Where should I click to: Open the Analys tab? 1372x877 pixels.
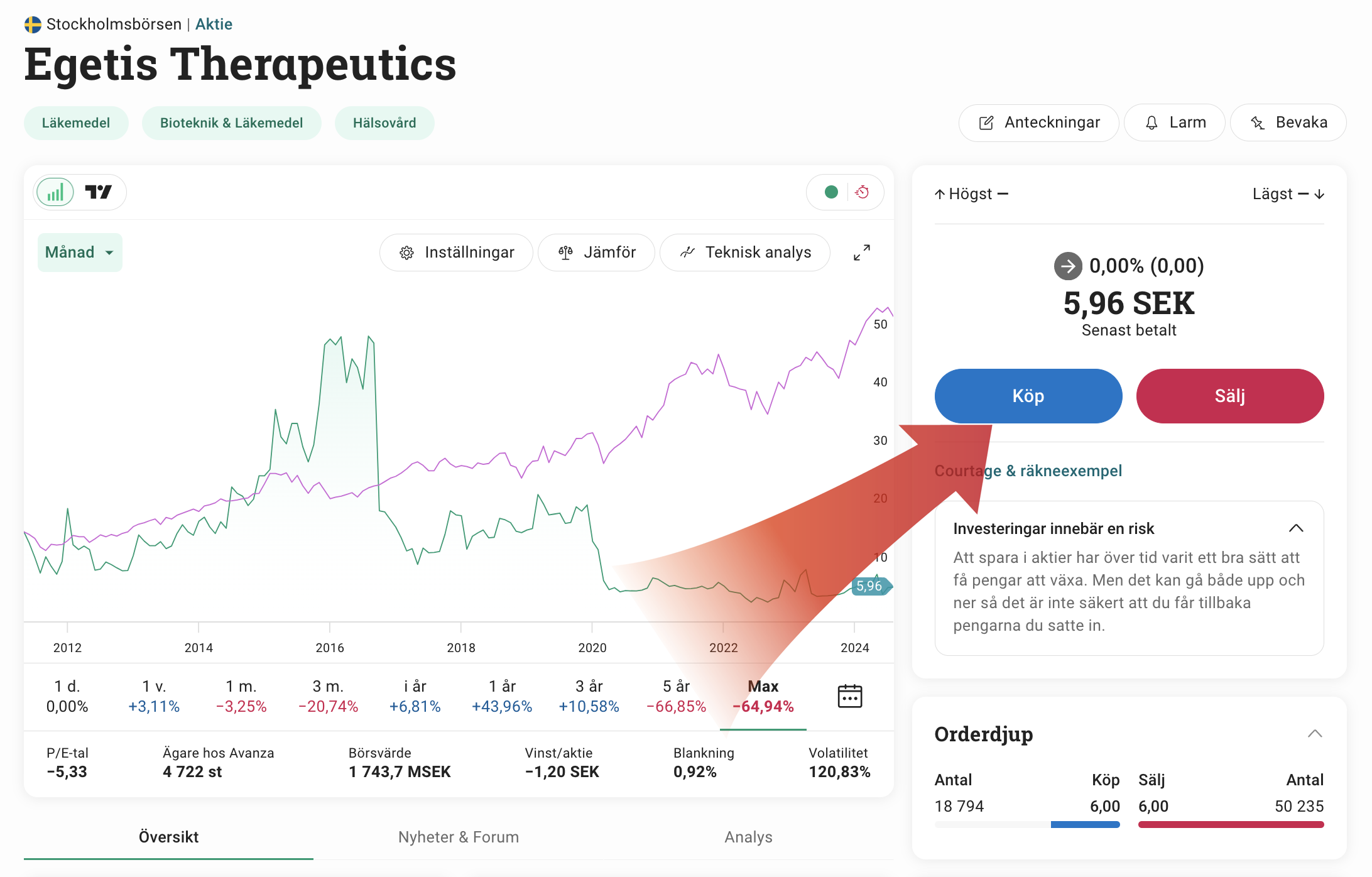[x=748, y=837]
